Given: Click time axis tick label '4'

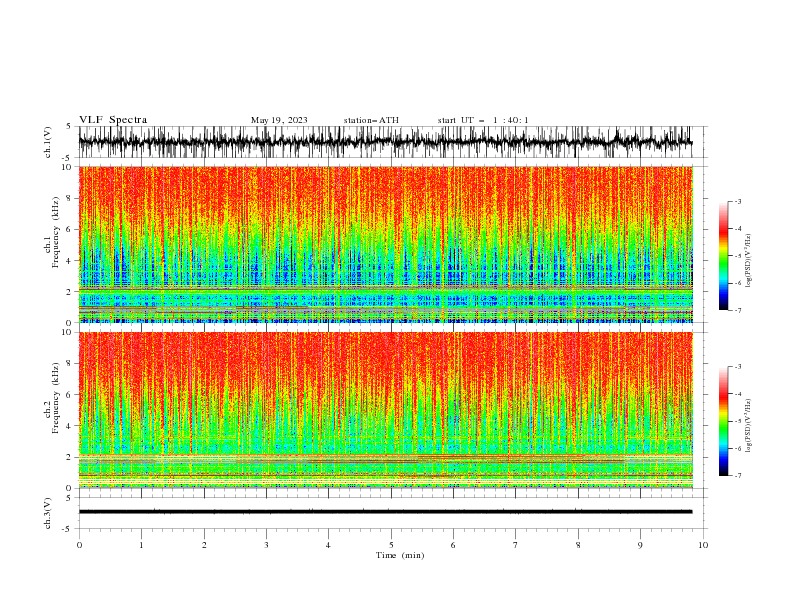Looking at the screenshot, I should (328, 545).
